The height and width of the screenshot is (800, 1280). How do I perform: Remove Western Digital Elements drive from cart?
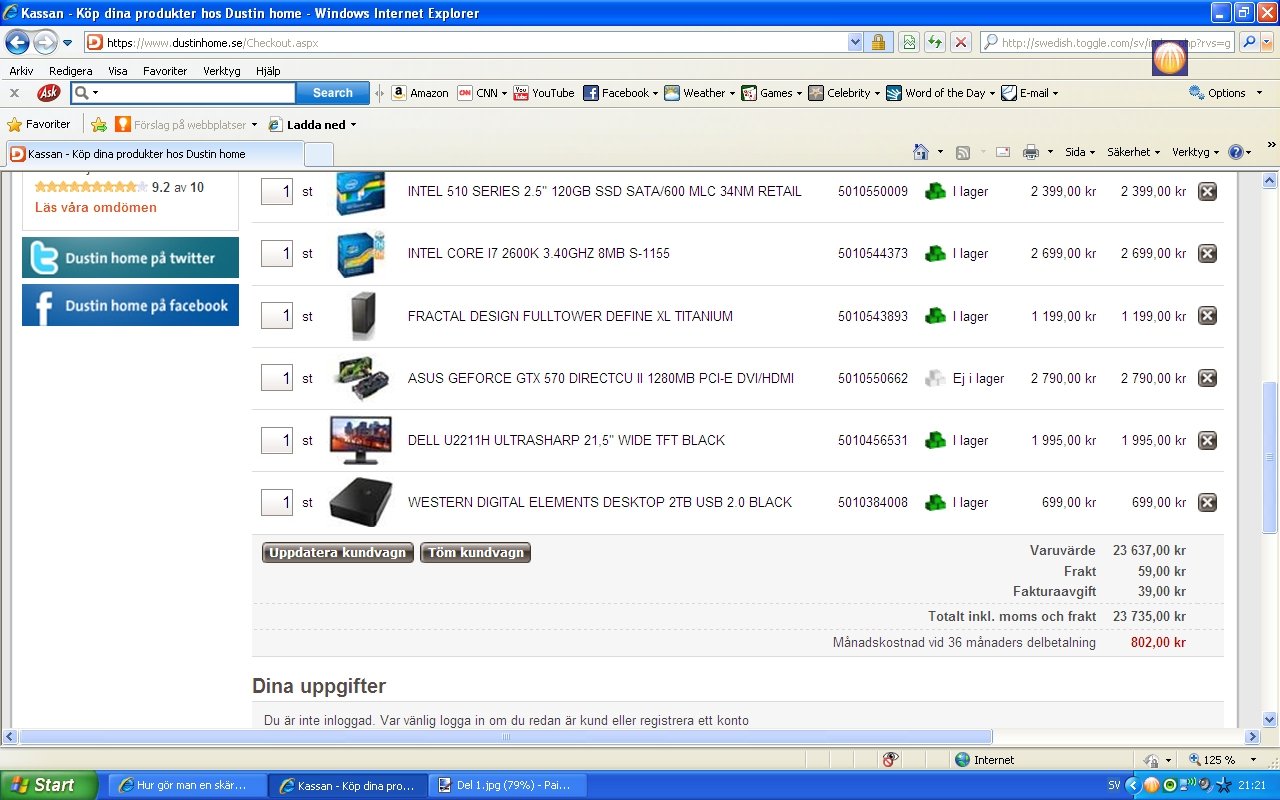click(x=1207, y=503)
